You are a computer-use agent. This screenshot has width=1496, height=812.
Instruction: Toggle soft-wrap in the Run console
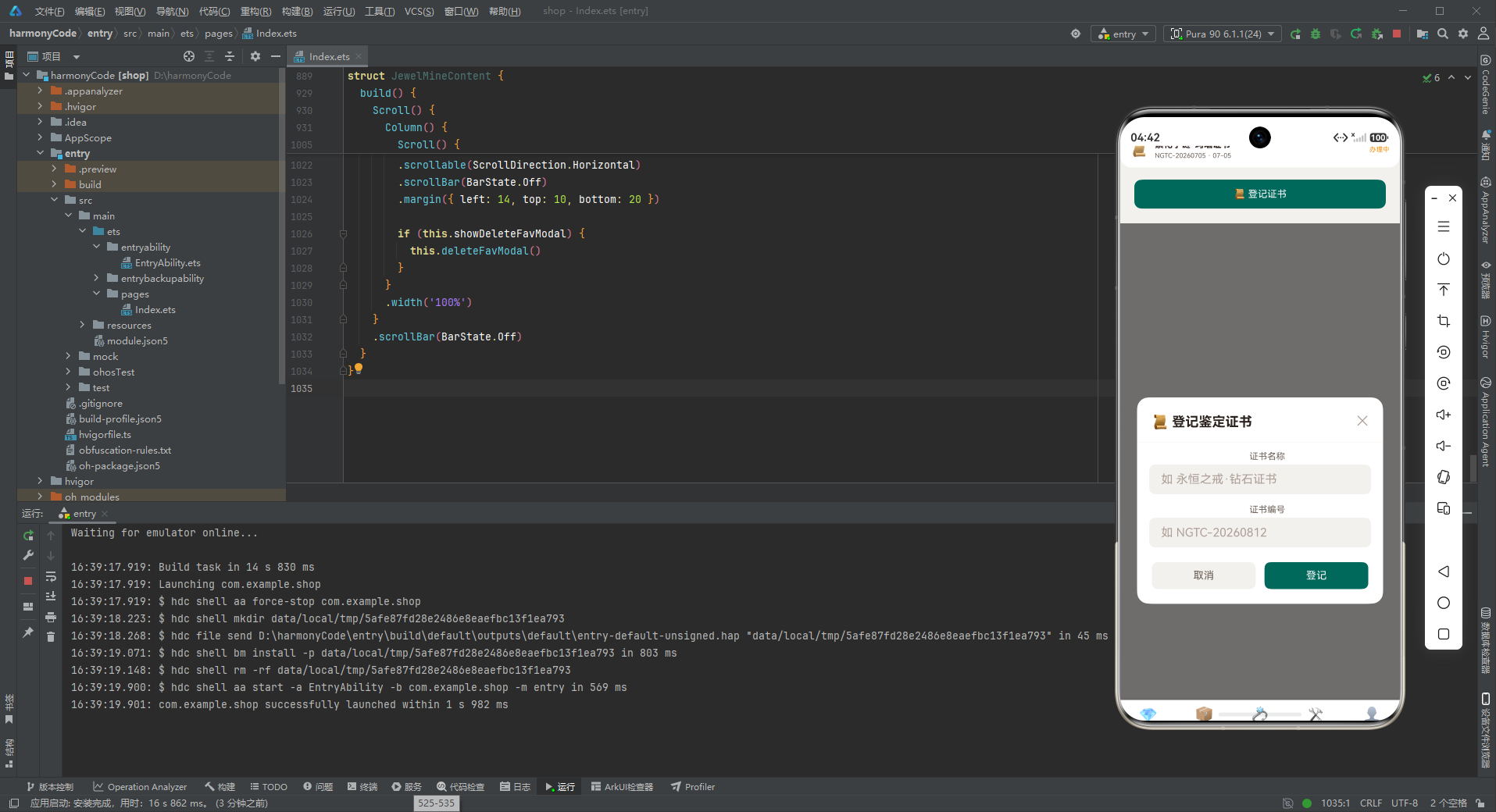point(51,577)
